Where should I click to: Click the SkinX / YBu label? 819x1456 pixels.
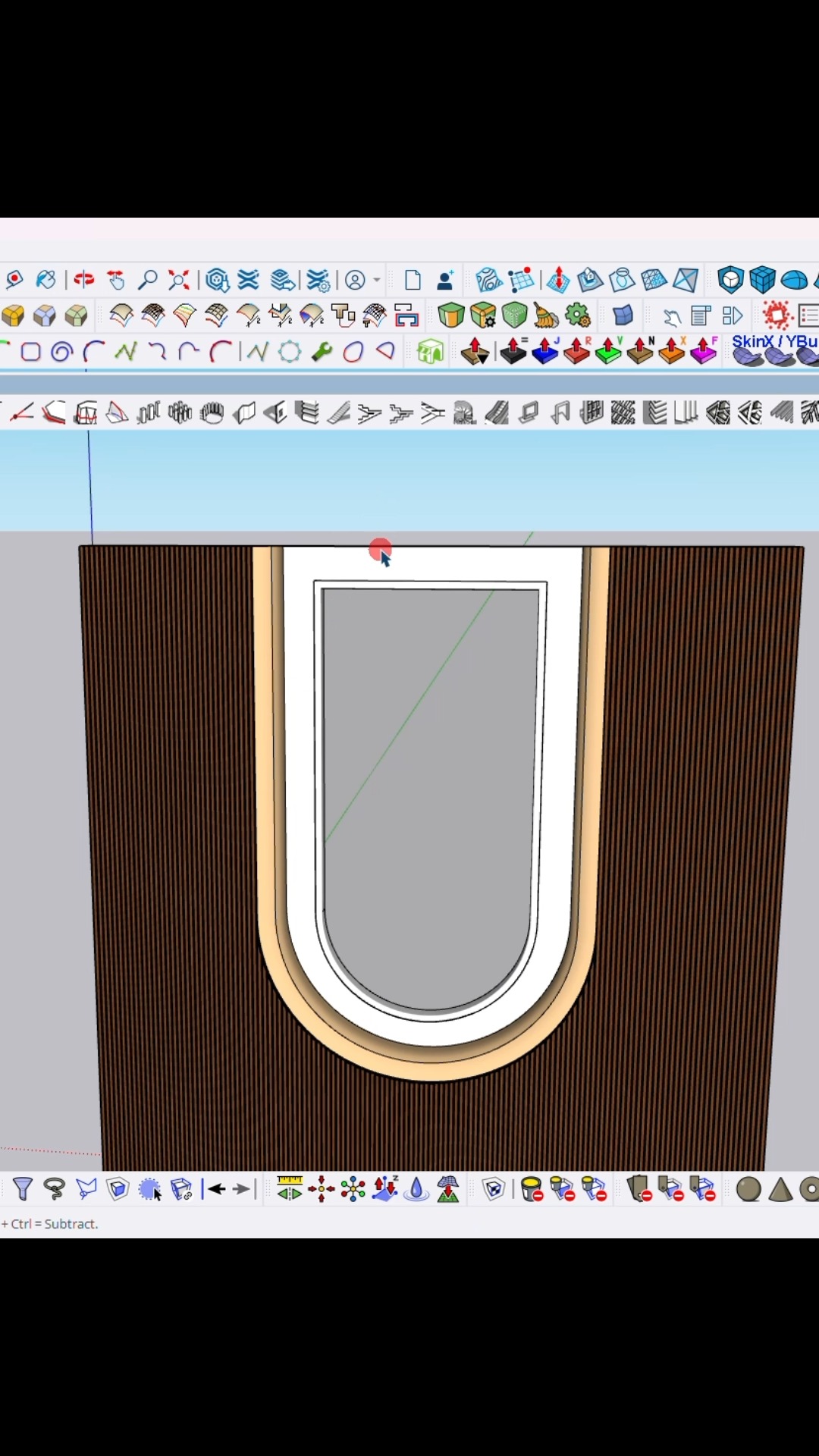pos(774,341)
